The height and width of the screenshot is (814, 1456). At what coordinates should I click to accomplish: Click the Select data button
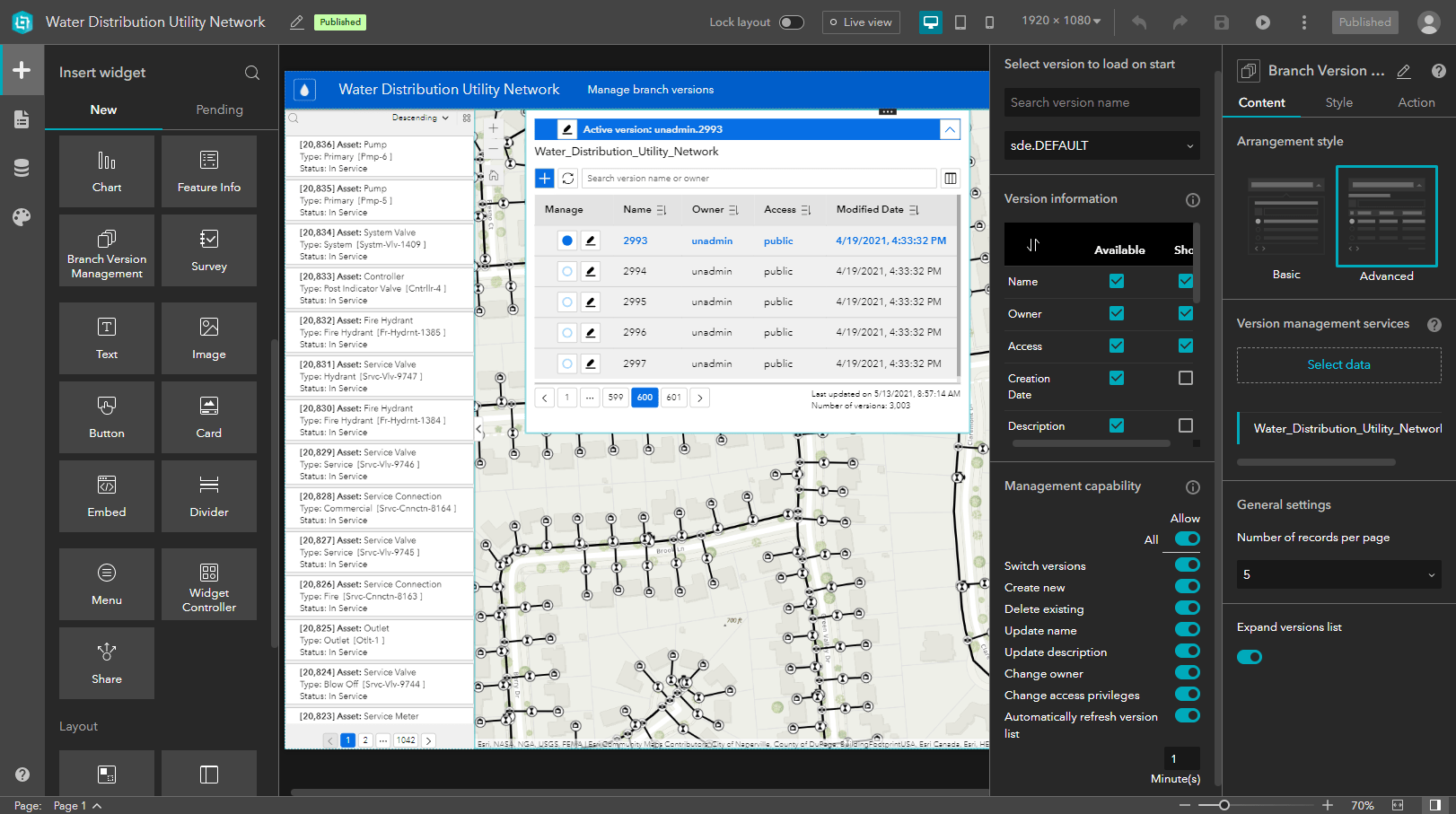[1338, 364]
